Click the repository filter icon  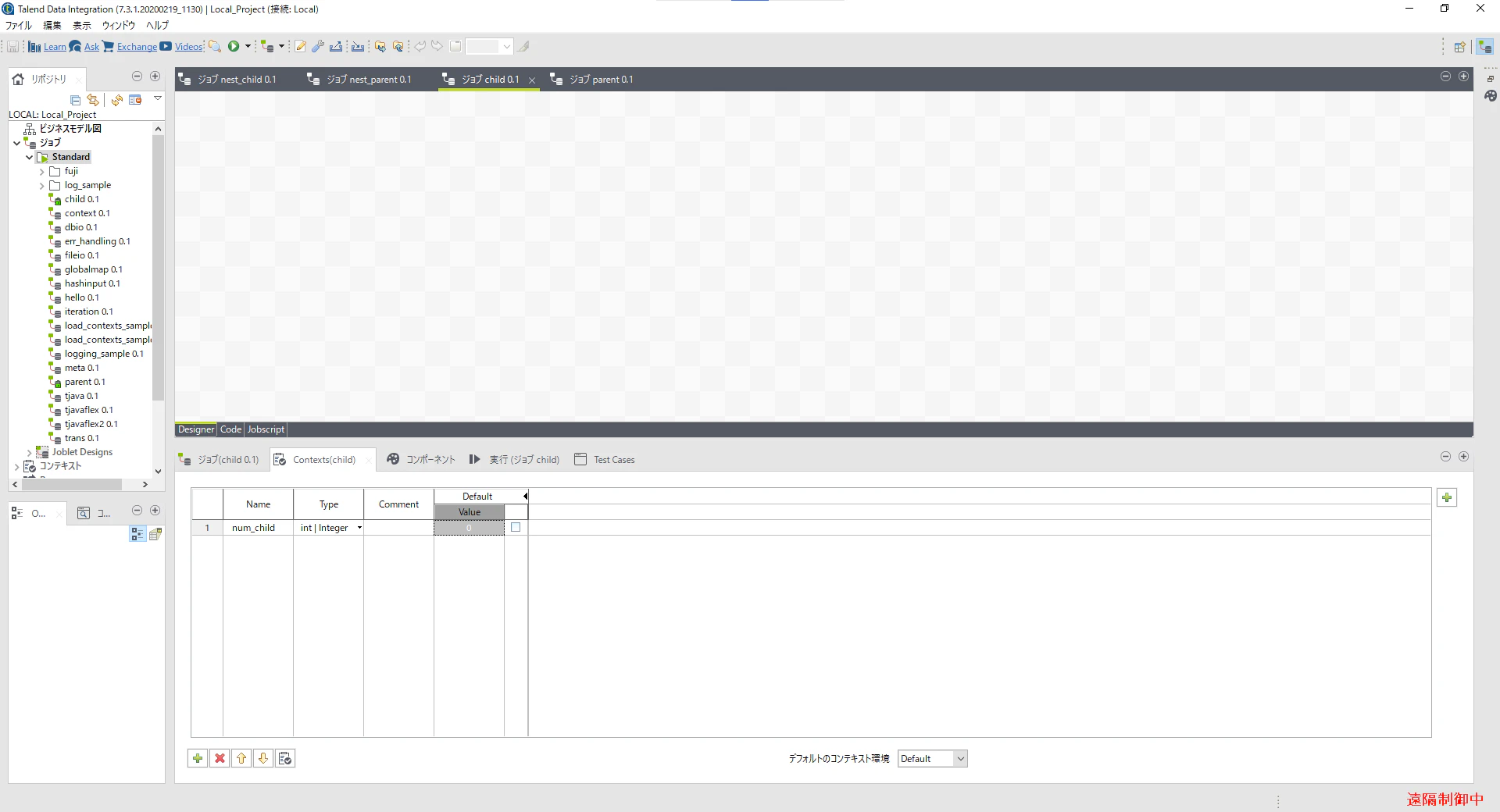pos(135,100)
